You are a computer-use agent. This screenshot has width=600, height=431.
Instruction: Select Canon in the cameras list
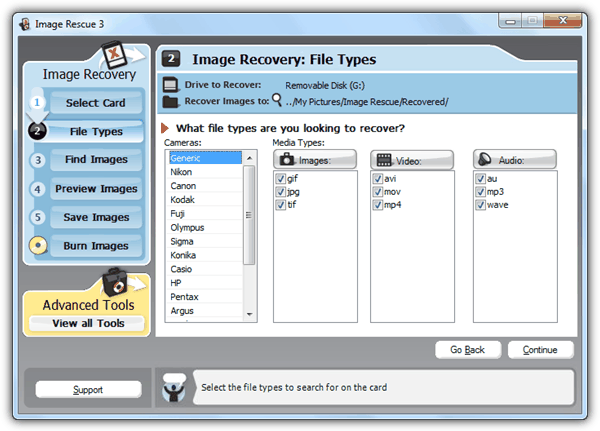(x=205, y=186)
